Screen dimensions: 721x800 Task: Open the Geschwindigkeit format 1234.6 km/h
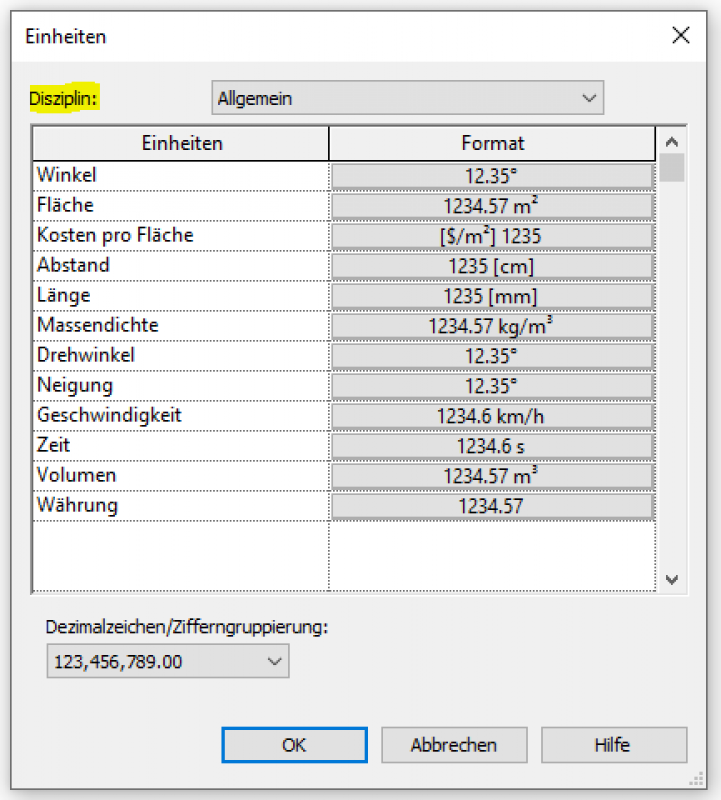pyautogui.click(x=491, y=416)
